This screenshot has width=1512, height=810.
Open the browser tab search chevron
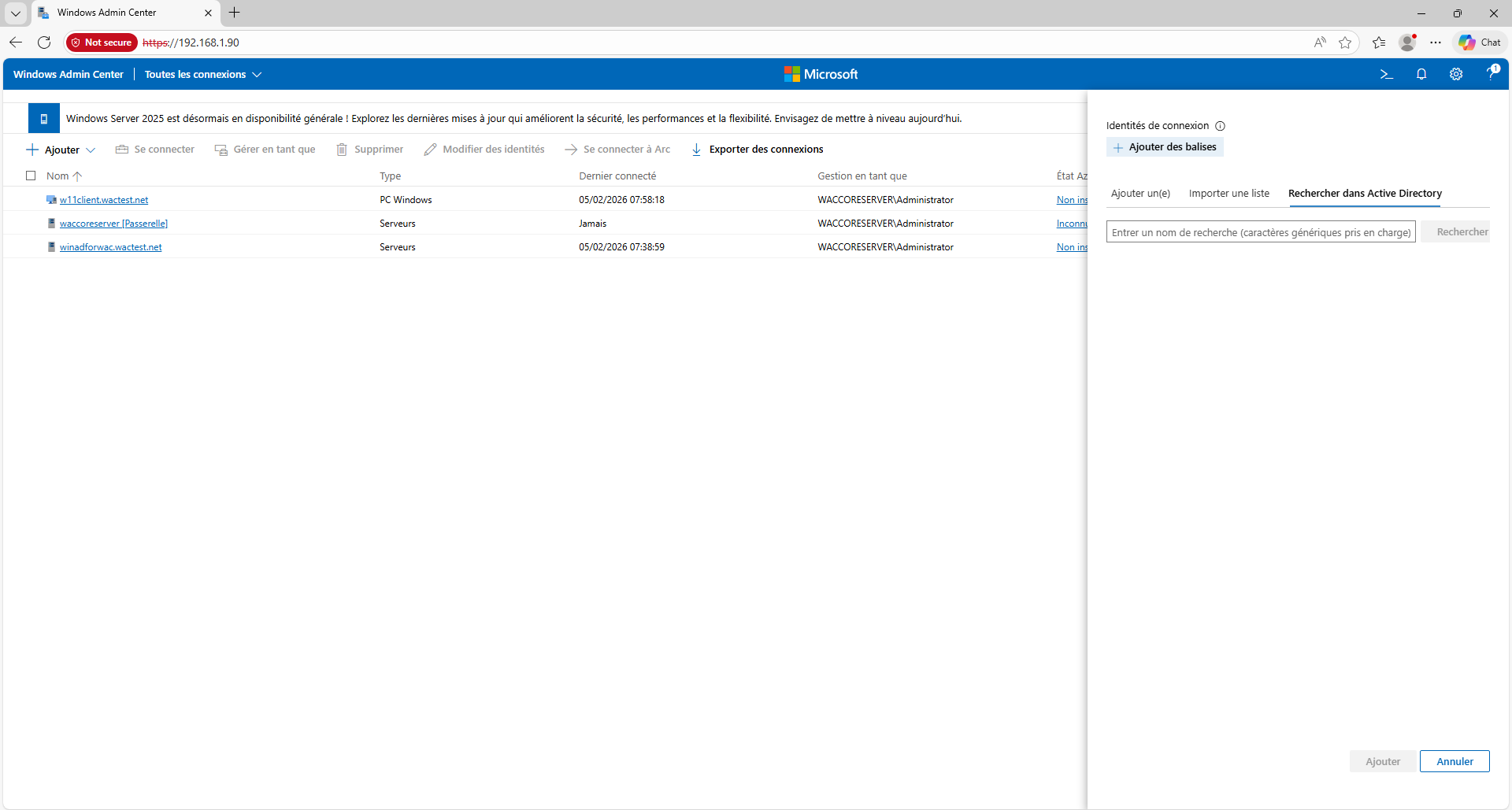16,13
